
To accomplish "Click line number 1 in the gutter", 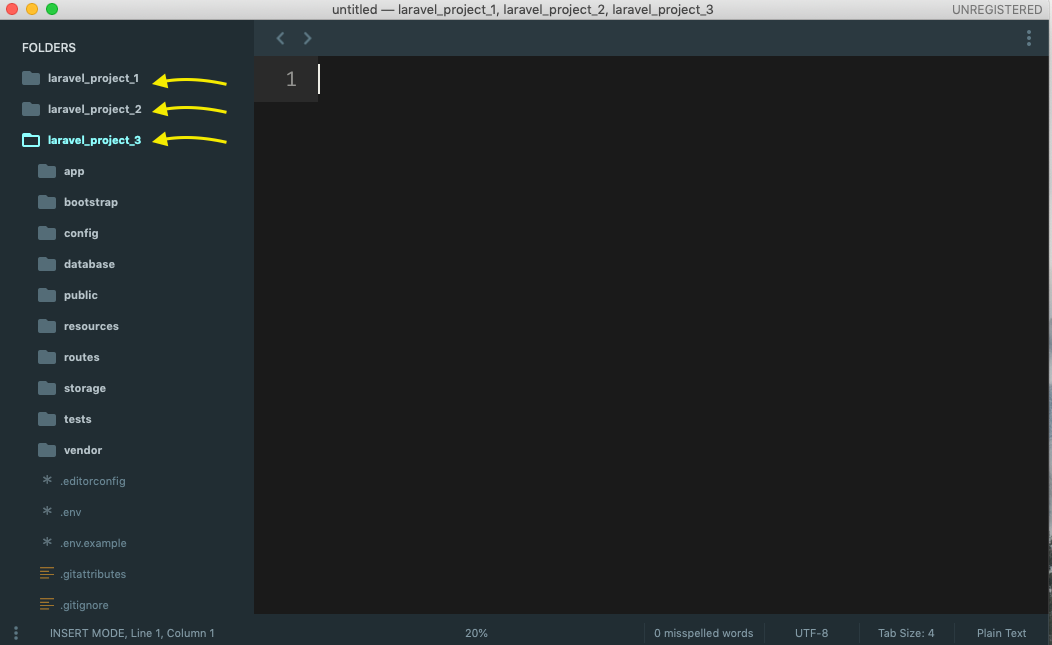I will 290,78.
